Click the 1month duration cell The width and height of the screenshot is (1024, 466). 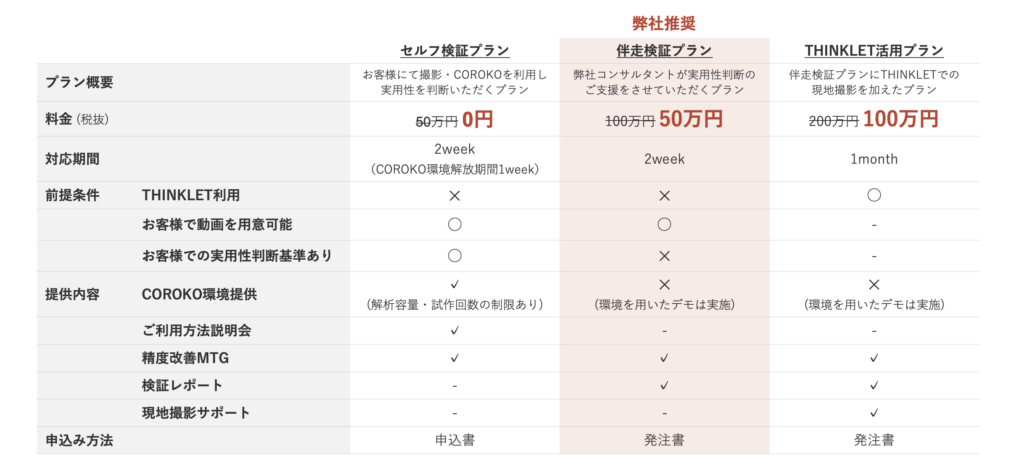pos(874,159)
